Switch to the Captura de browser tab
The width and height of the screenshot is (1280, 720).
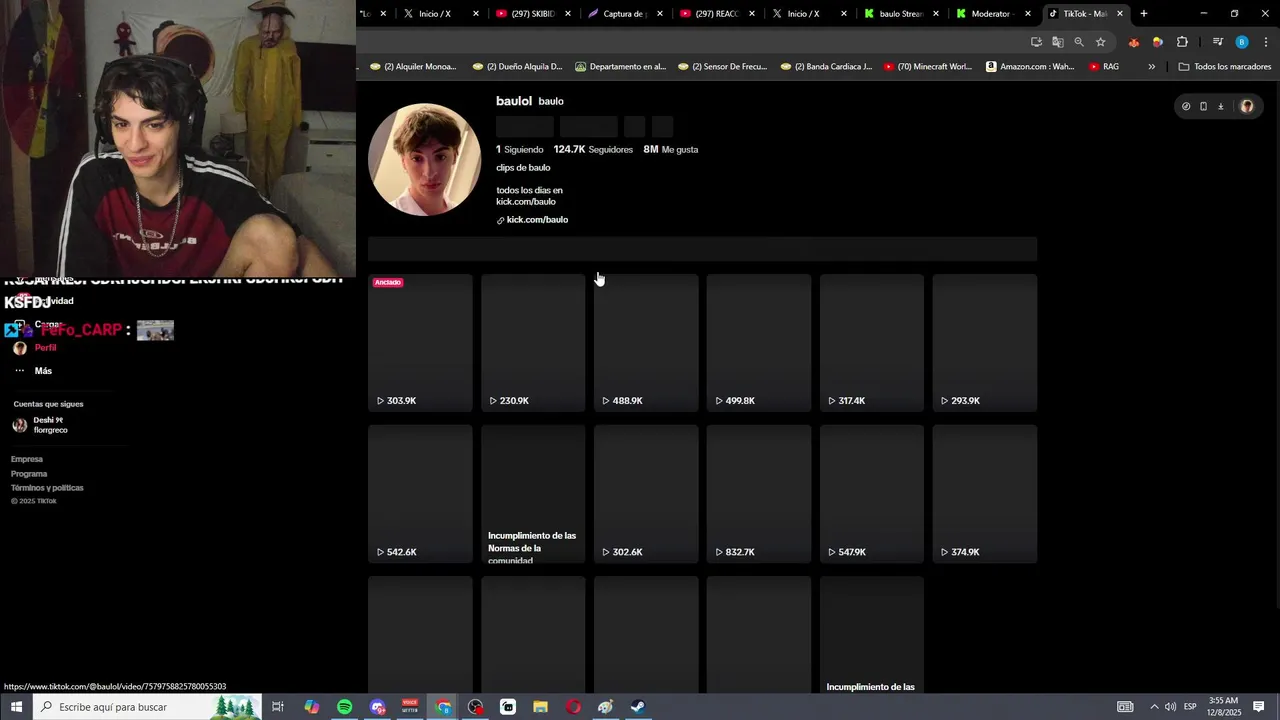(625, 14)
